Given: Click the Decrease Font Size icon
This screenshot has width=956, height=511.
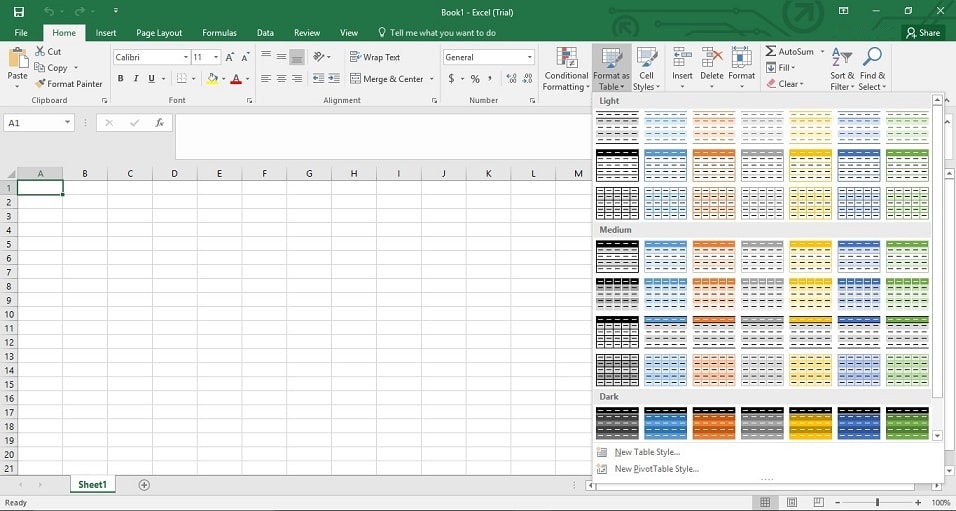Looking at the screenshot, I should click(x=245, y=57).
